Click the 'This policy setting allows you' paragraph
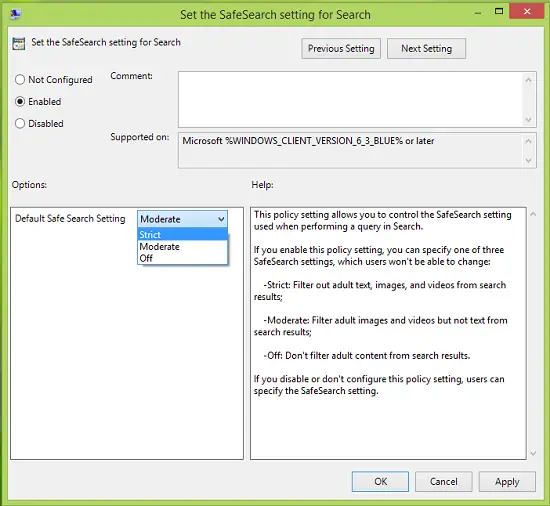 coord(383,220)
